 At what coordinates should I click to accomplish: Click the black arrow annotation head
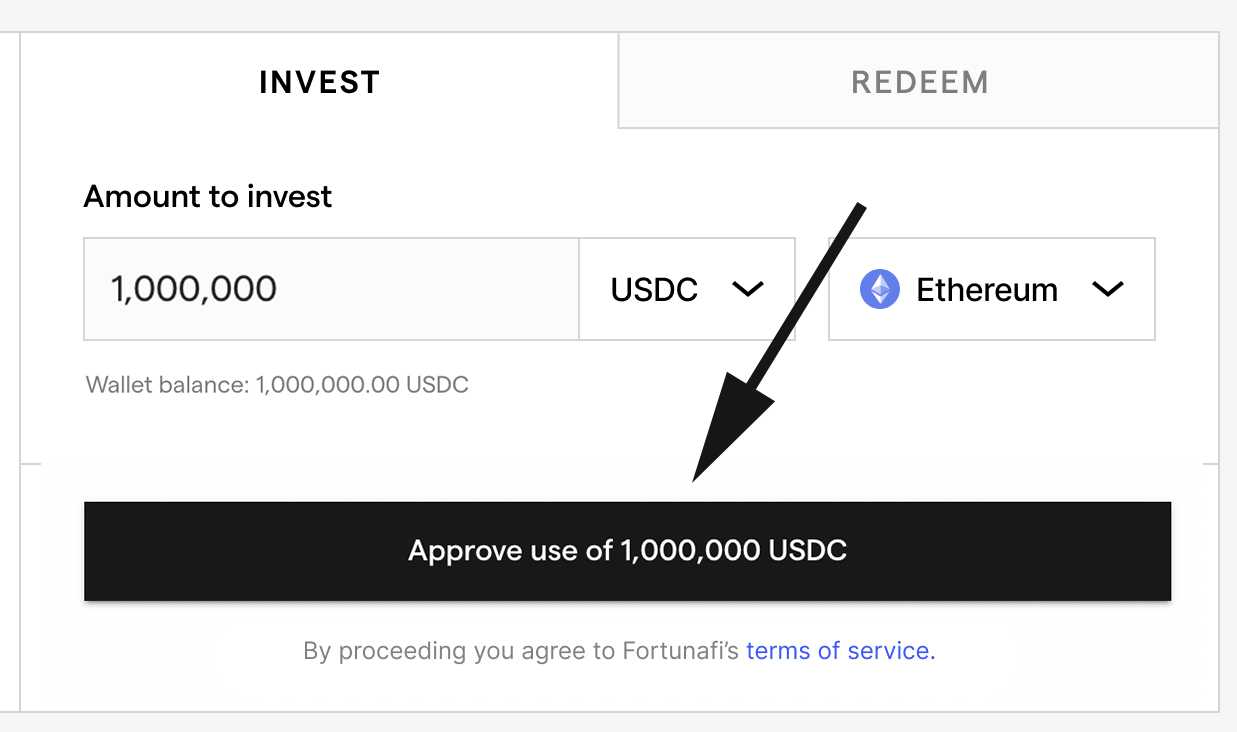pos(725,430)
